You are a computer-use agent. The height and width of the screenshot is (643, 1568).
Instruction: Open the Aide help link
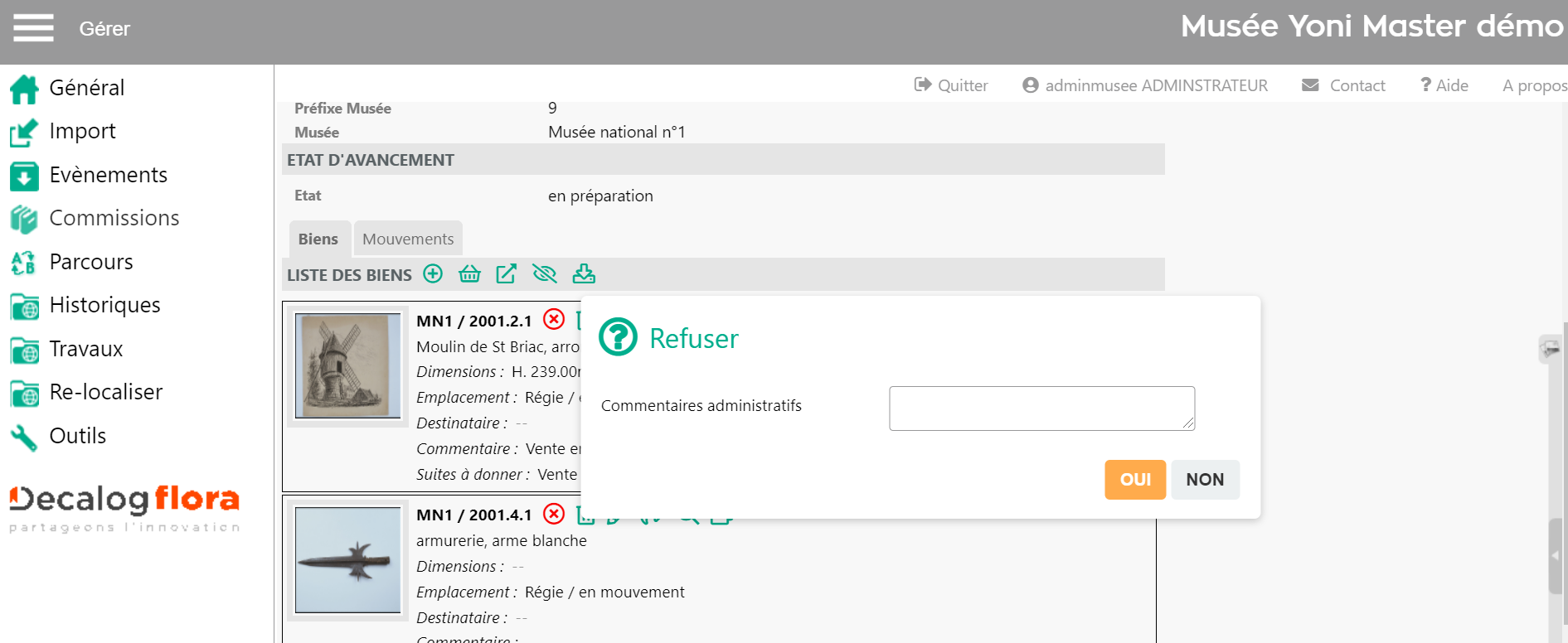1444,85
